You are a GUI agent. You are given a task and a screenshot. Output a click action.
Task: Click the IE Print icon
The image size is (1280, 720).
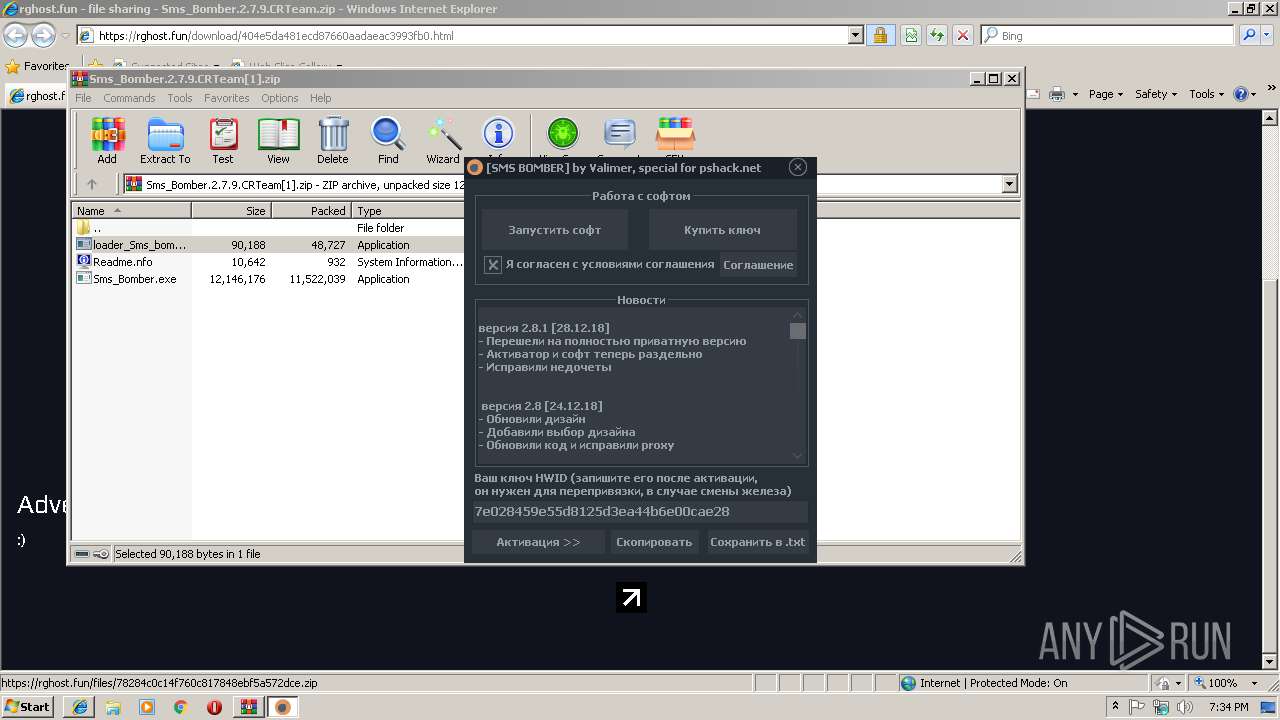point(1058,94)
